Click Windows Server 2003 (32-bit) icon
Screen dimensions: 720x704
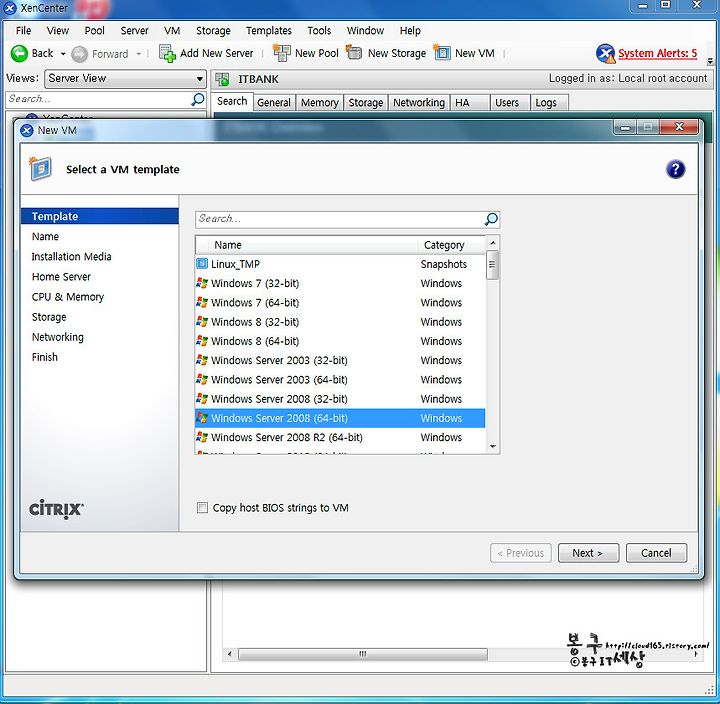pyautogui.click(x=202, y=360)
